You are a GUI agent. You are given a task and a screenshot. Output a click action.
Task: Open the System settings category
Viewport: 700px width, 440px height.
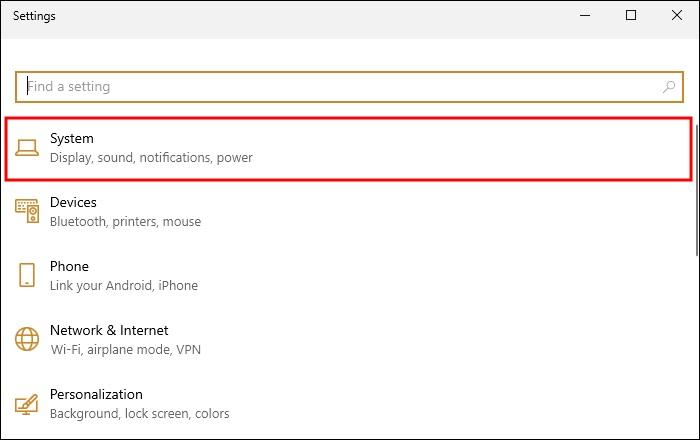348,149
